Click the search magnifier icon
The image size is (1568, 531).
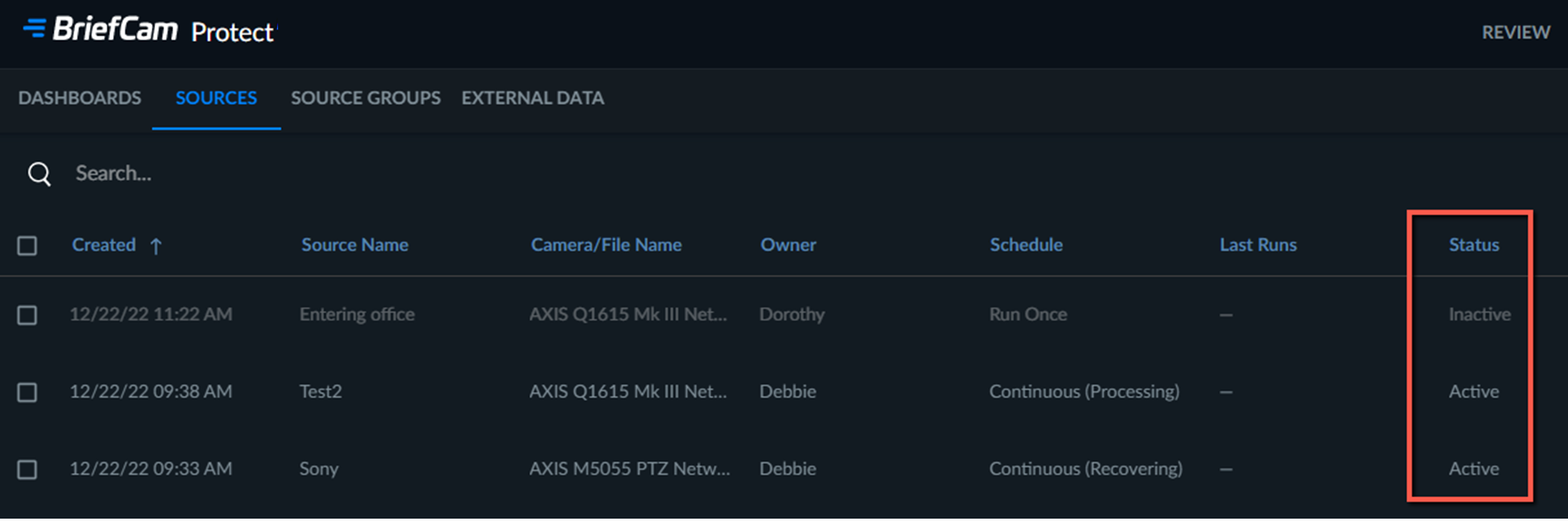40,174
